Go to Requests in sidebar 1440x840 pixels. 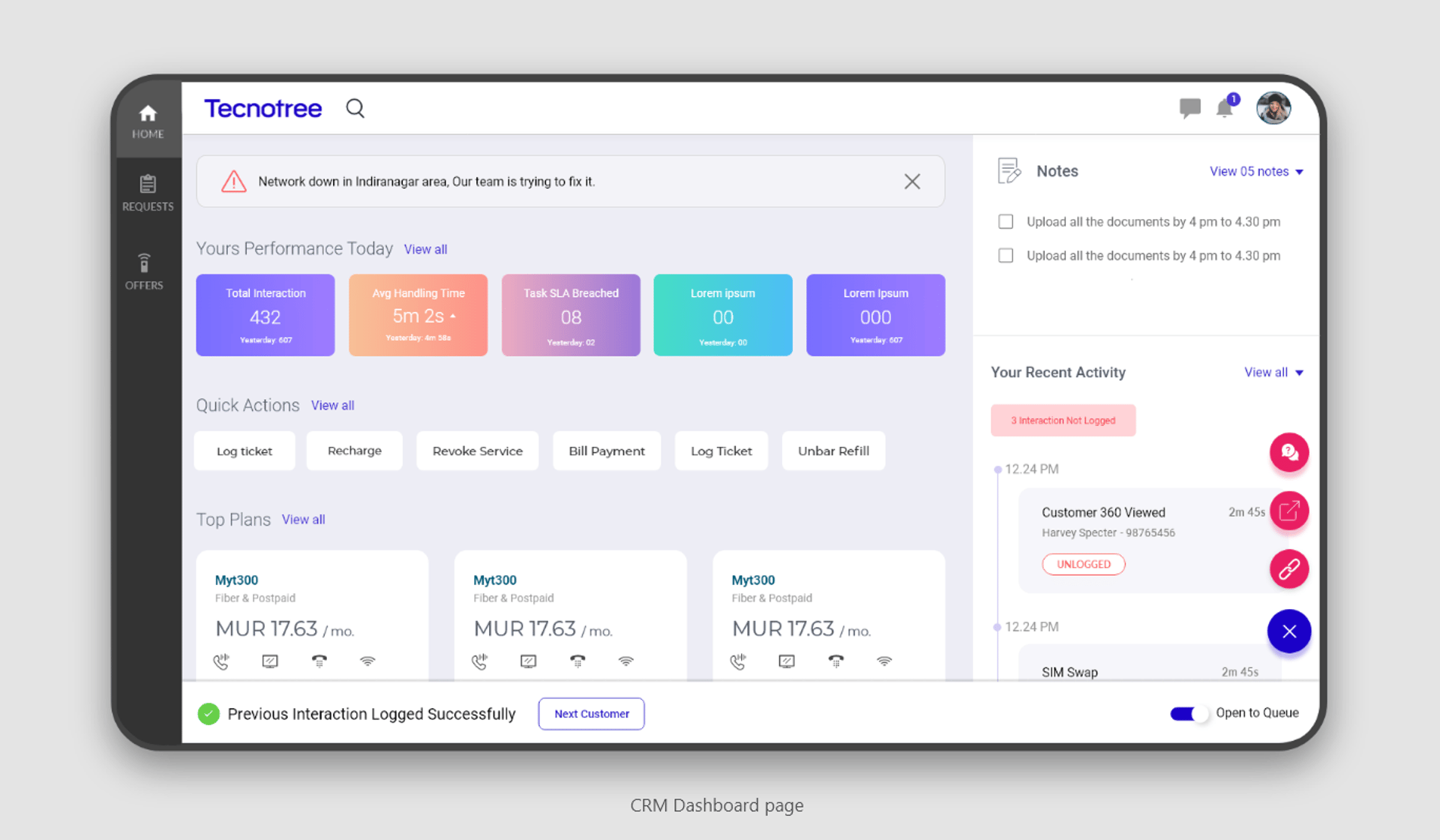148,193
